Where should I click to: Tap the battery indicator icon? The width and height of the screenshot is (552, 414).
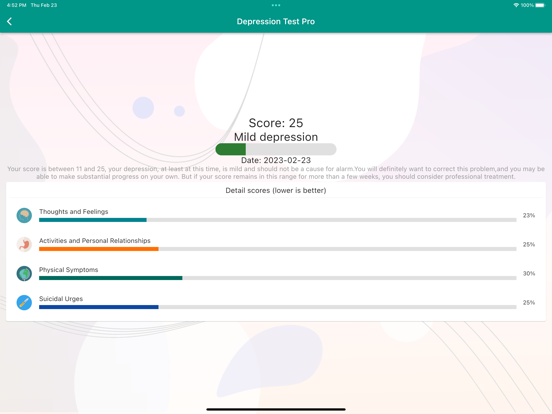pos(540,5)
